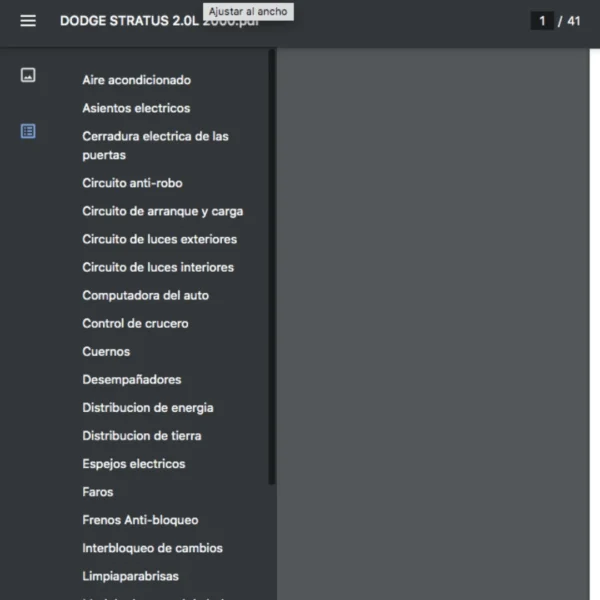Jump to Limpiaparabrisas section

pyautogui.click(x=130, y=576)
